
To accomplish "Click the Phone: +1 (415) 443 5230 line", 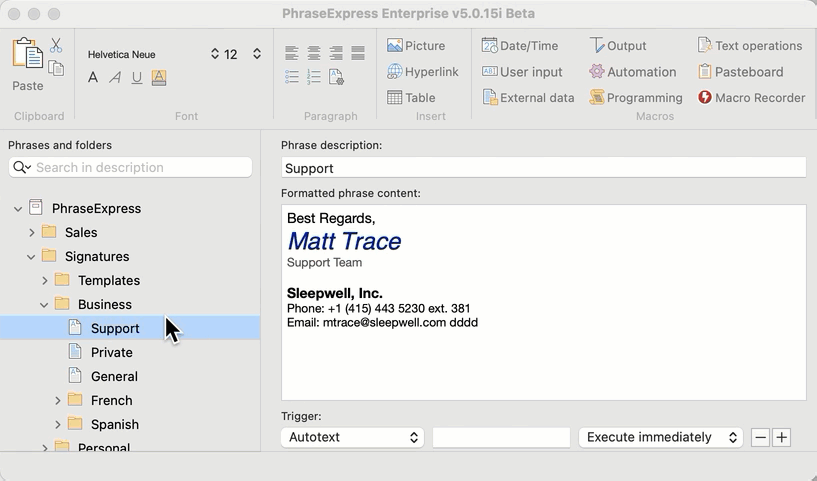I will (378, 309).
